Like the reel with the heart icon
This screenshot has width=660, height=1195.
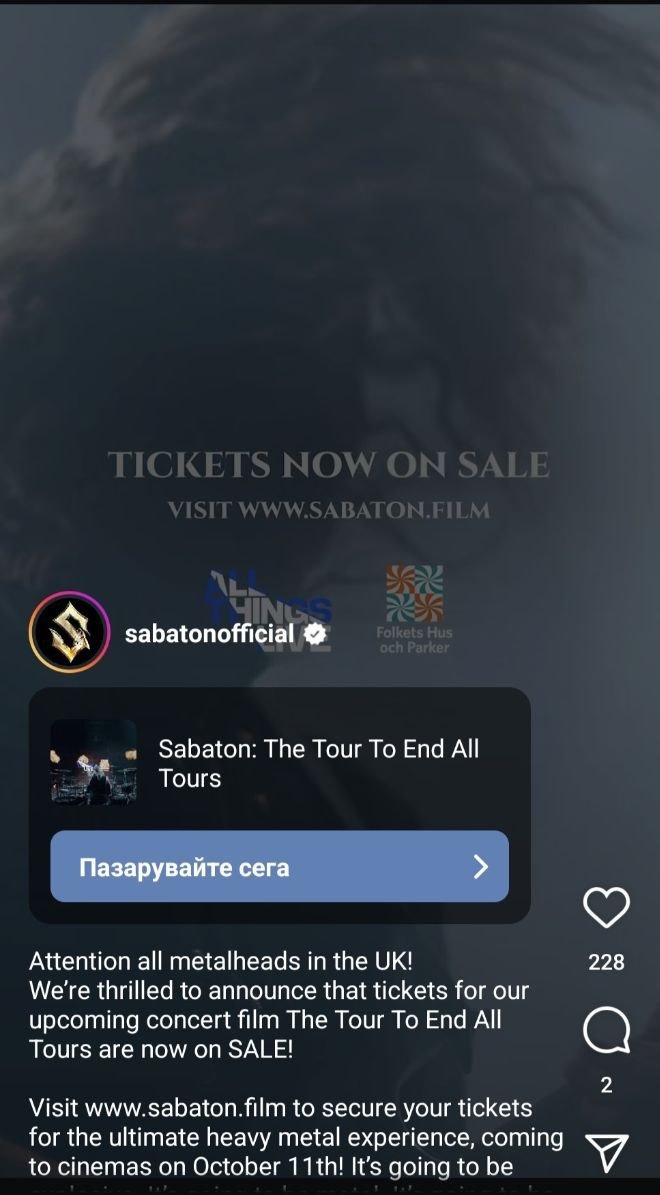[x=606, y=907]
